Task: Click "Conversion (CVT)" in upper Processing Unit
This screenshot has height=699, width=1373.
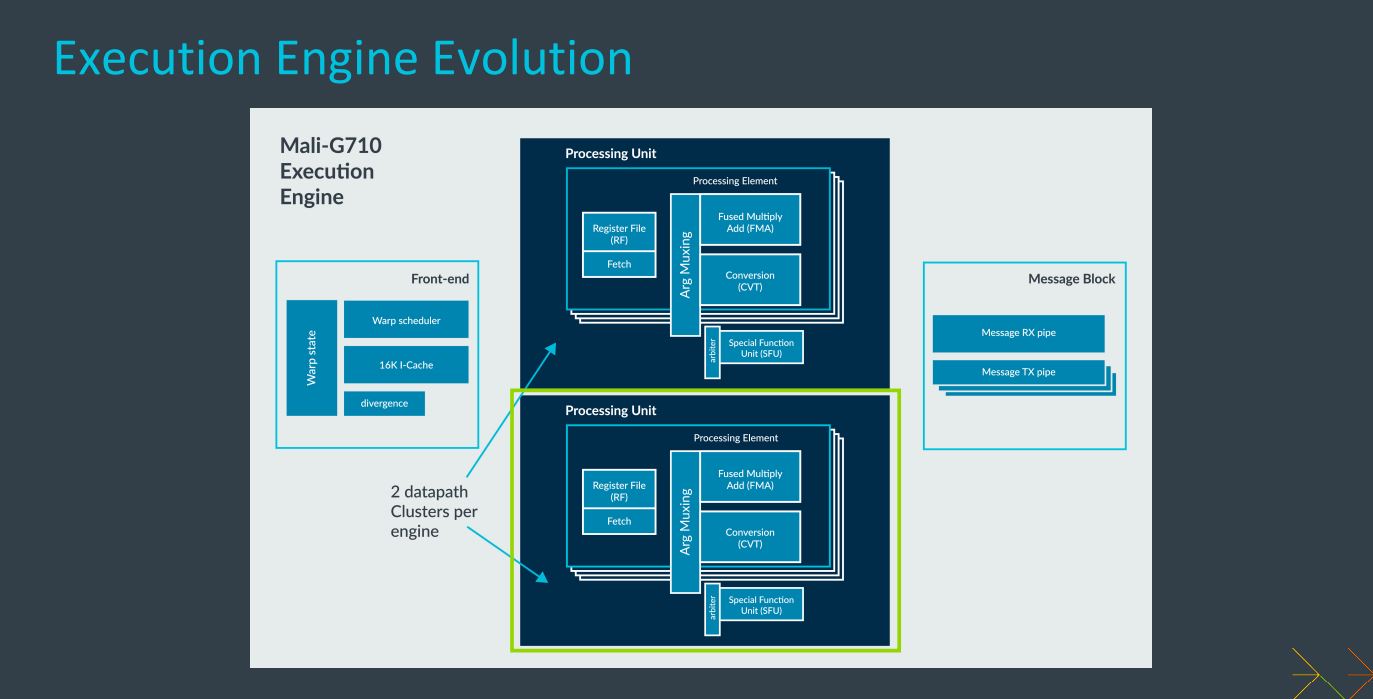Action: point(750,281)
